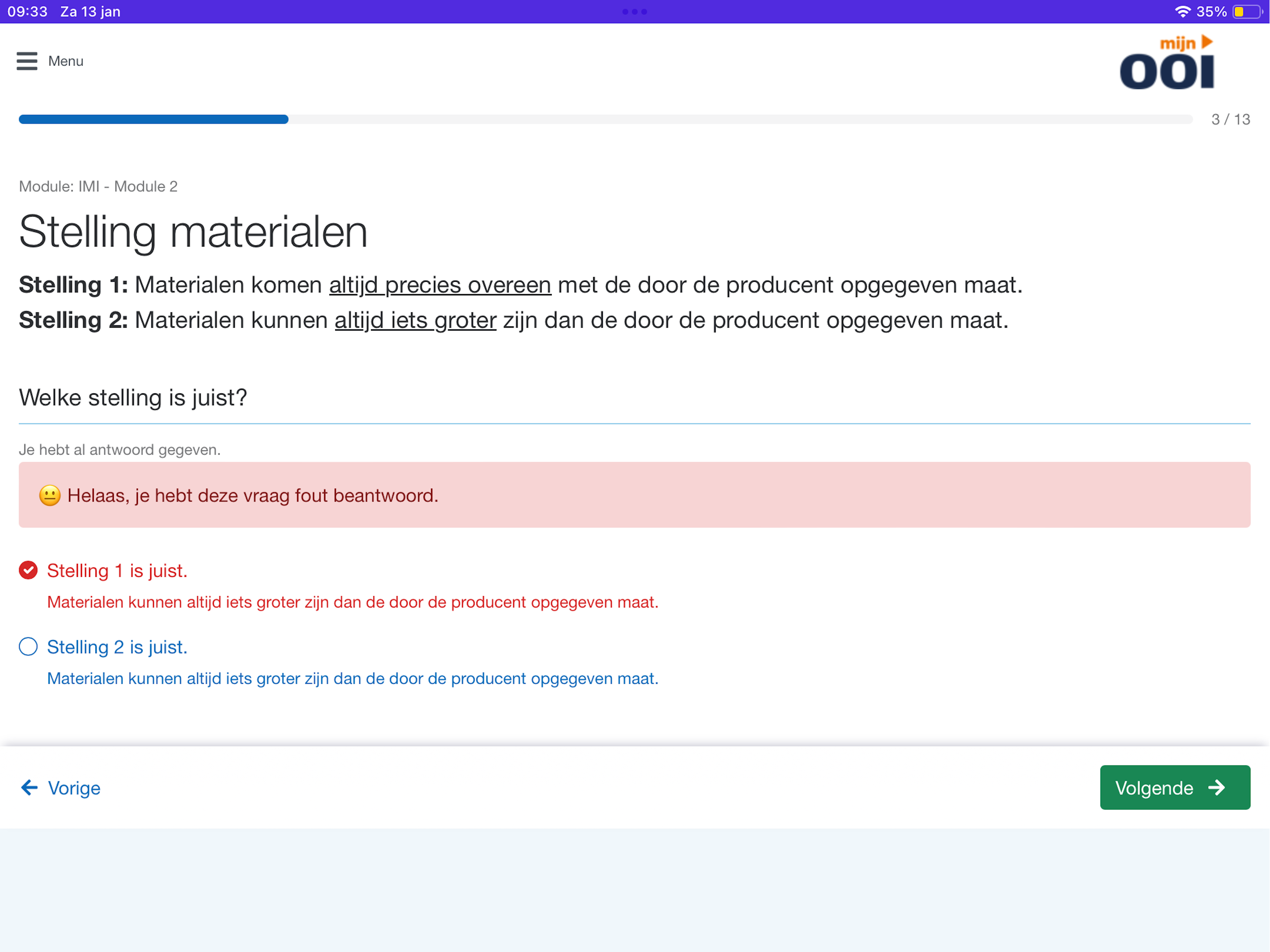
Task: Click 'Je hebt al antwoord gegeven' notice
Action: click(x=119, y=450)
